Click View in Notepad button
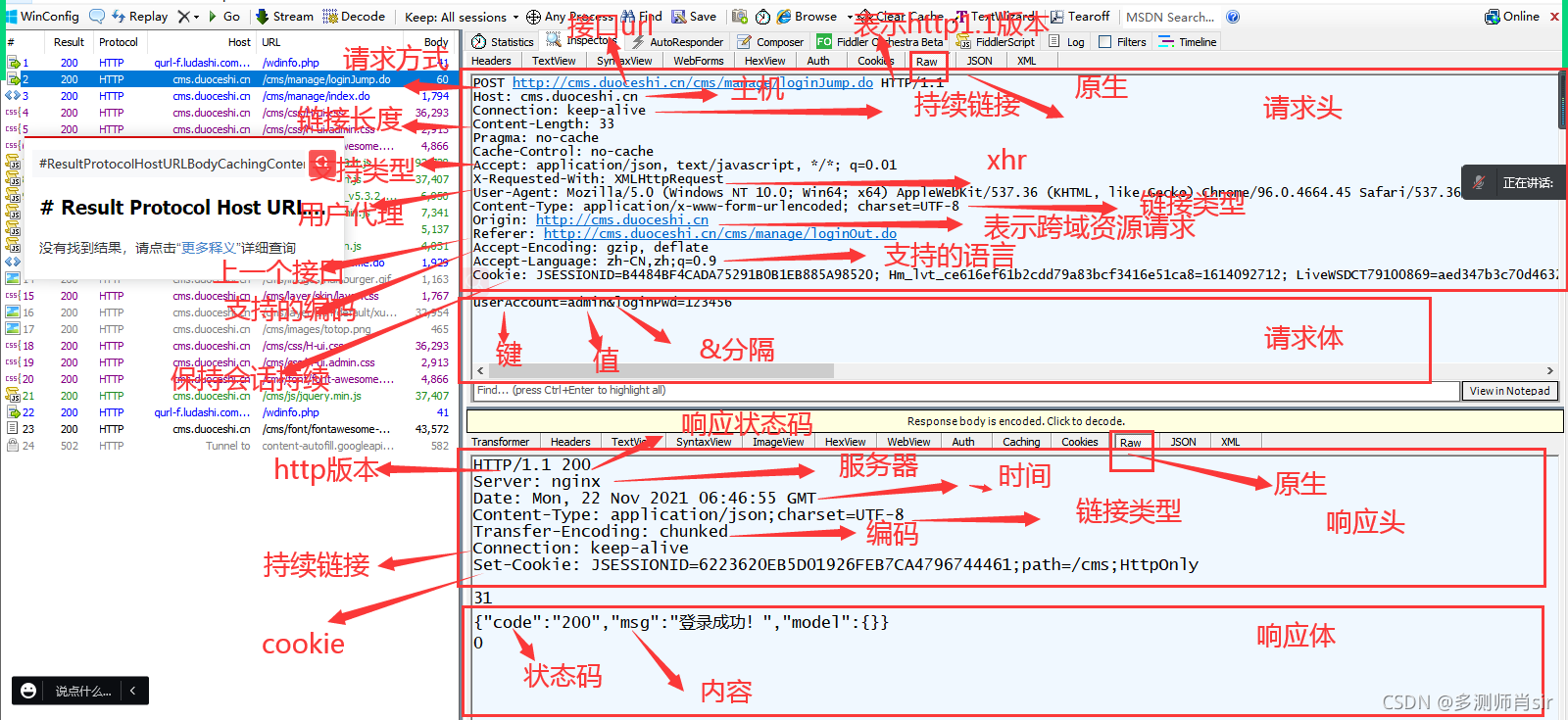 pos(1509,391)
